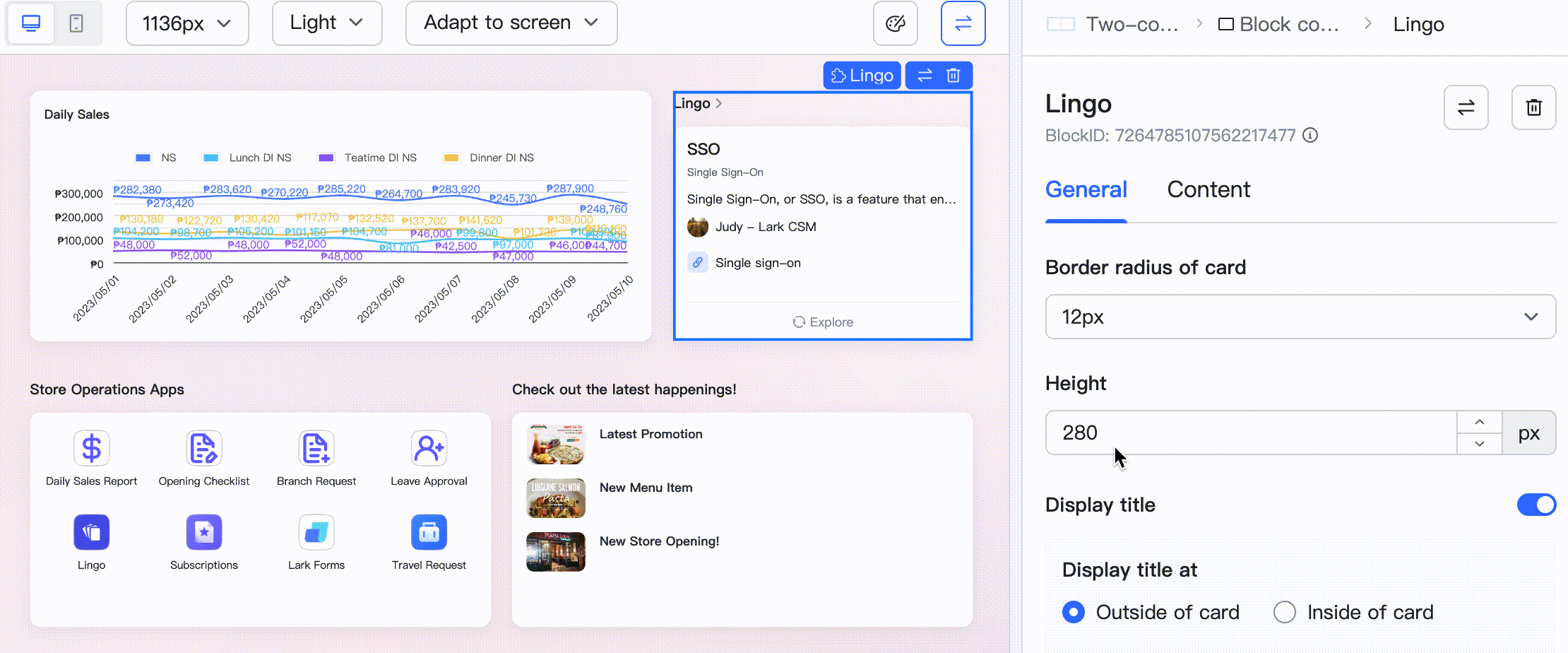
Task: Delete block using canvas trash icon
Action: coord(953,76)
